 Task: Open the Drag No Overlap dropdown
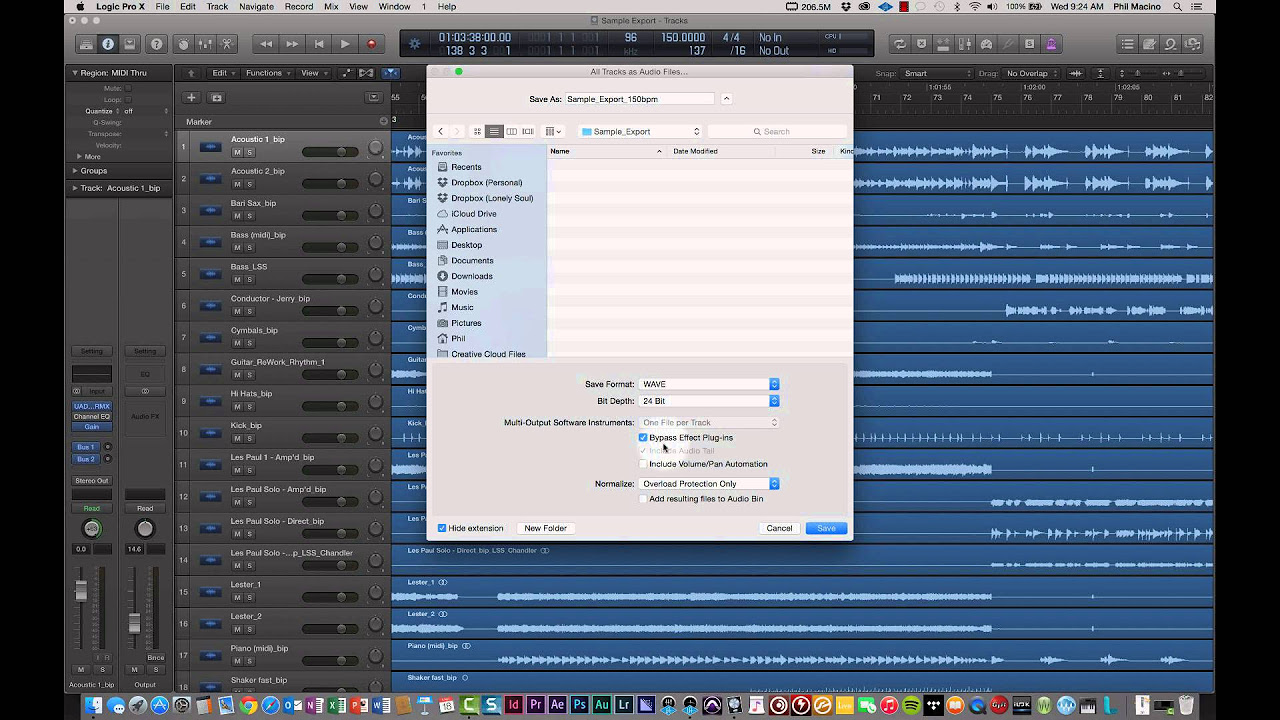tap(1032, 73)
